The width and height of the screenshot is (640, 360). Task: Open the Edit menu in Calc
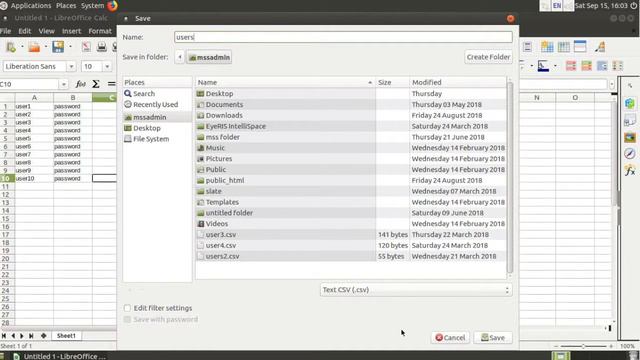[24, 31]
